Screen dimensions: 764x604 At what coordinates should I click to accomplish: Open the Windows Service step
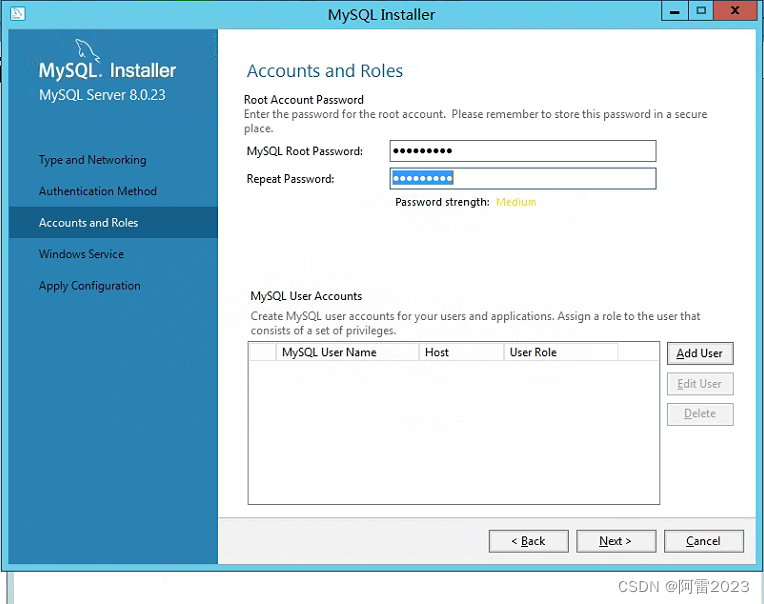pos(81,254)
